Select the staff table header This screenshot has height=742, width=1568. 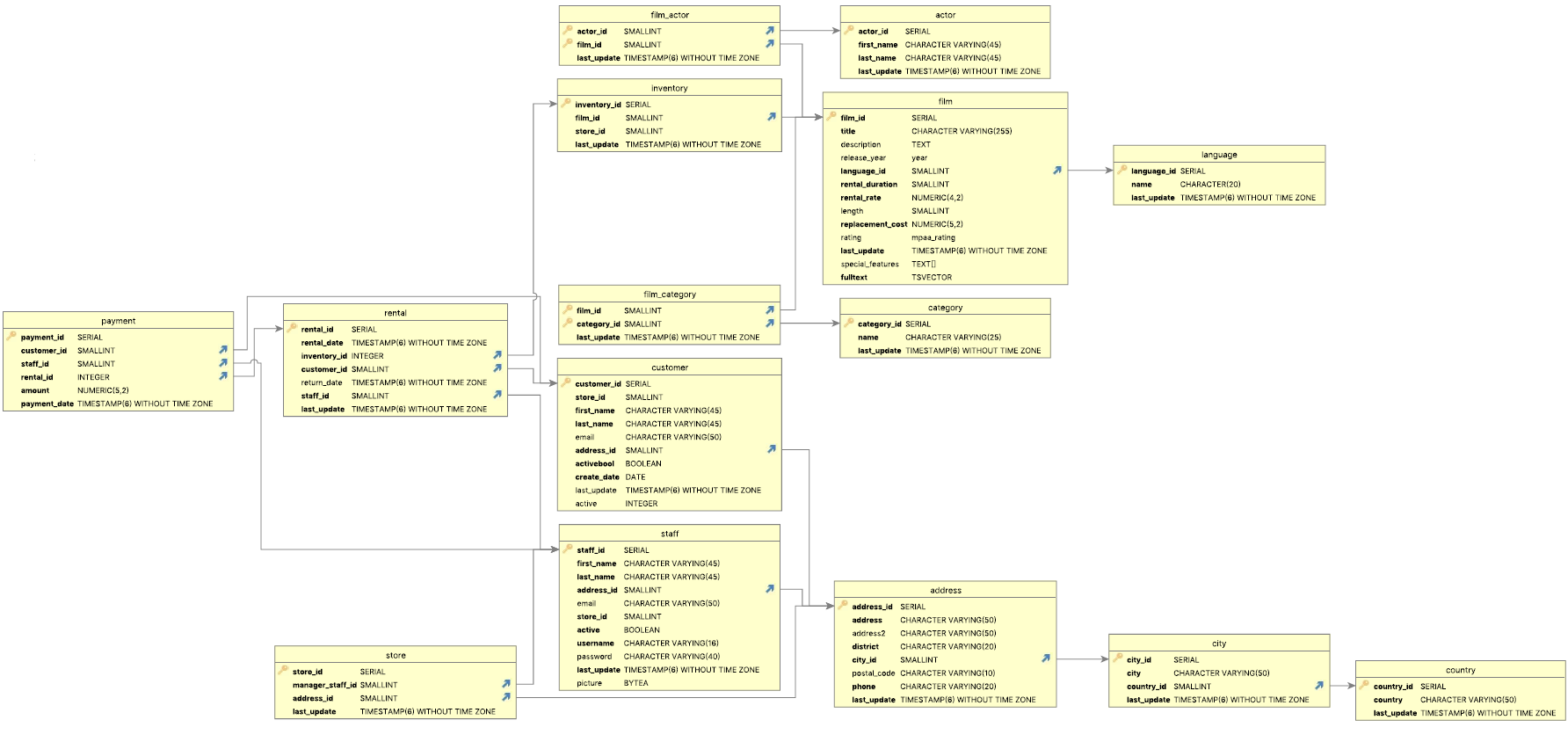[670, 534]
